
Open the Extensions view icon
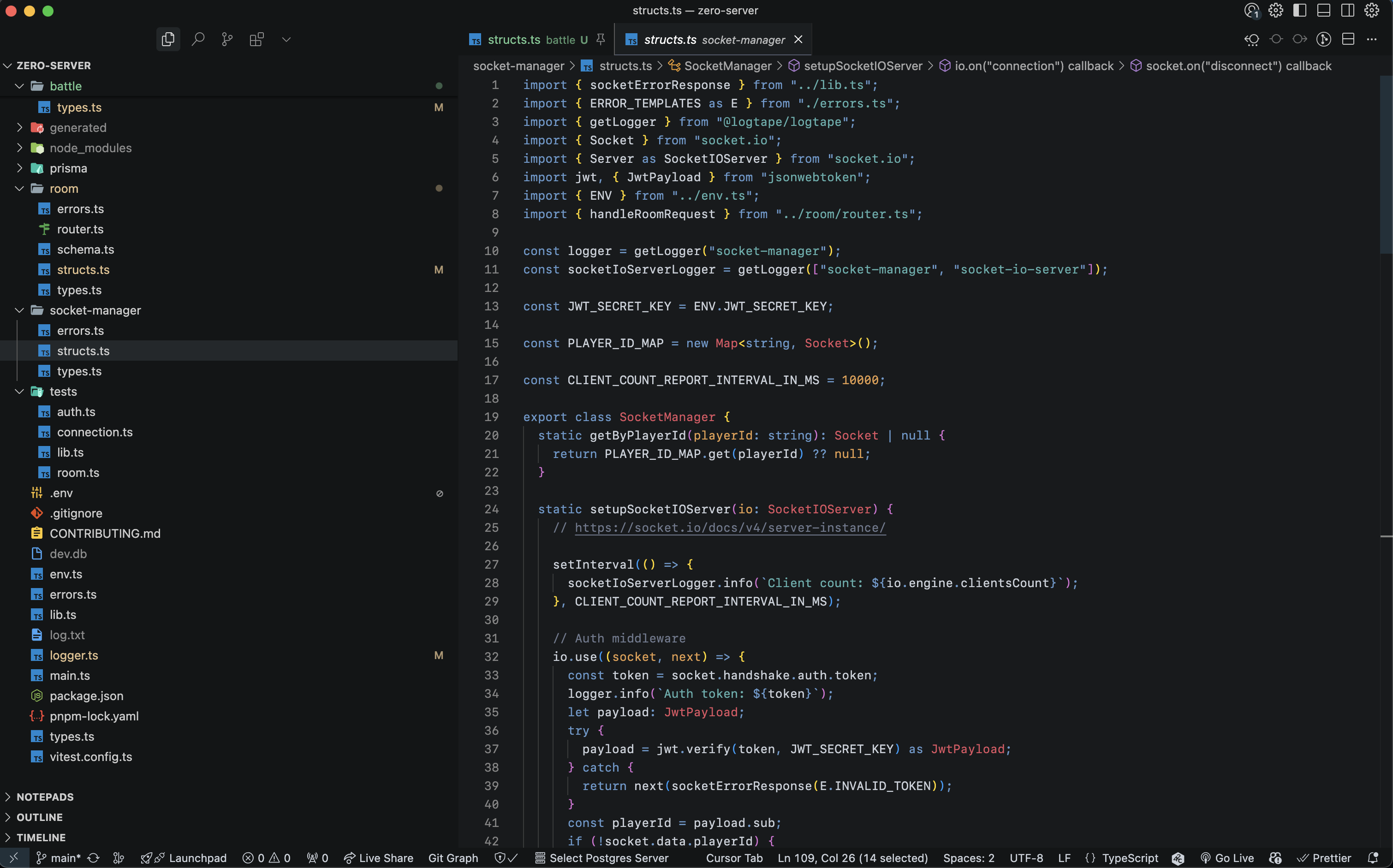coord(256,39)
